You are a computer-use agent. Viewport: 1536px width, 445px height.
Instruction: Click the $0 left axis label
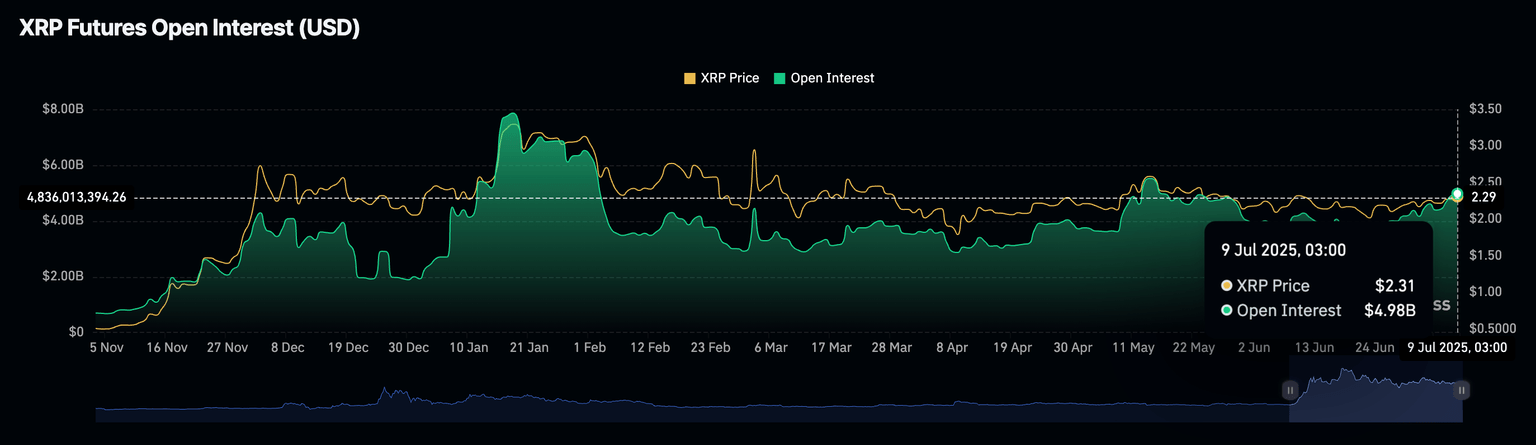(76, 332)
